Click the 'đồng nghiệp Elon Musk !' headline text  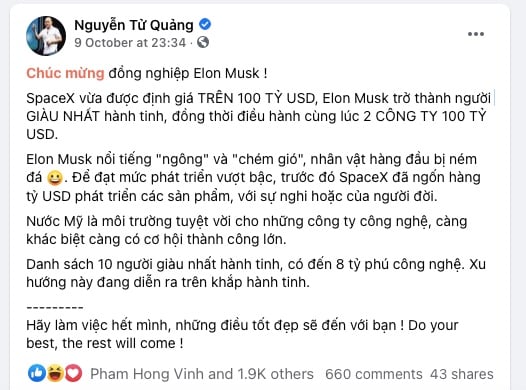(x=188, y=73)
